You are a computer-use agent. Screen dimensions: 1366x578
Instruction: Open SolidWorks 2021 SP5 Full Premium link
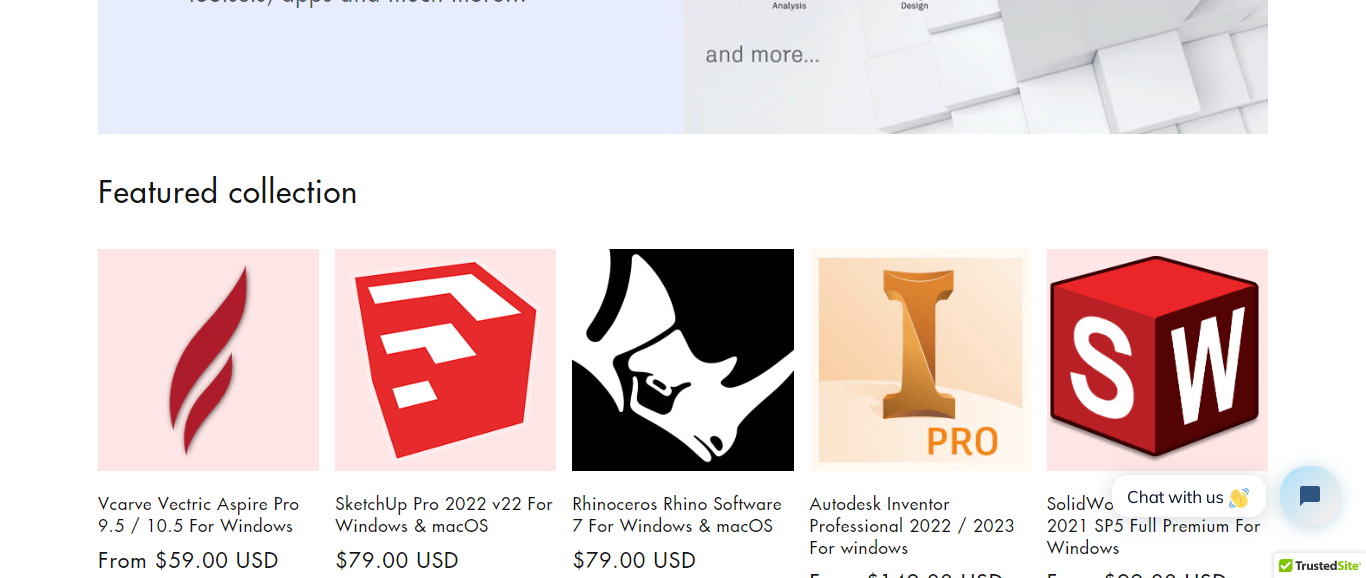point(1154,525)
